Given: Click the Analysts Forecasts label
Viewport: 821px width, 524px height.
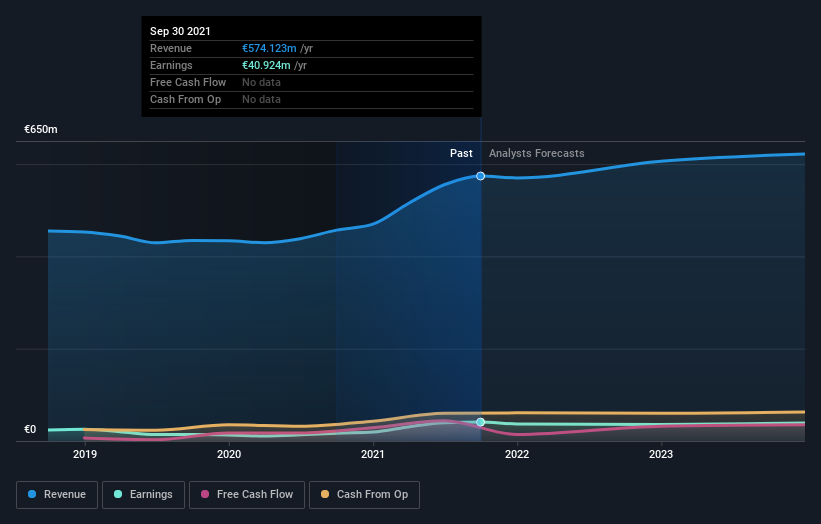Looking at the screenshot, I should pos(537,153).
